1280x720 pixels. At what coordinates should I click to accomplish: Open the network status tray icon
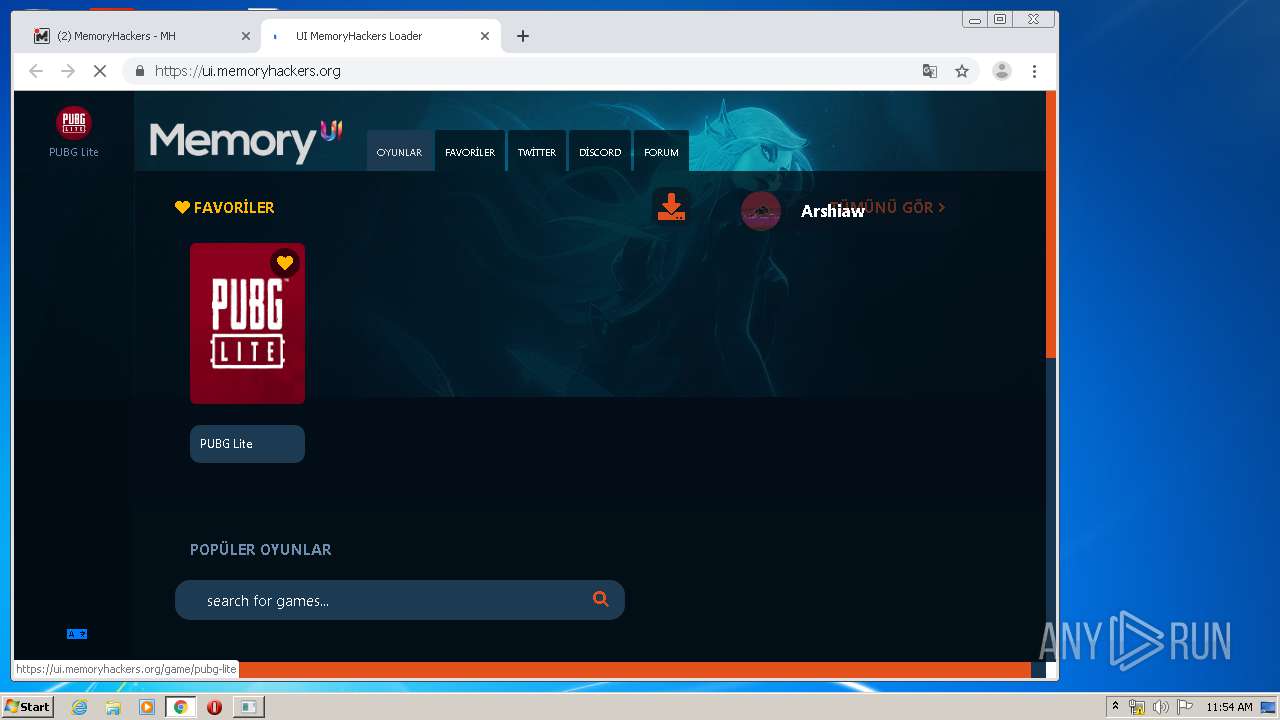[x=1137, y=707]
